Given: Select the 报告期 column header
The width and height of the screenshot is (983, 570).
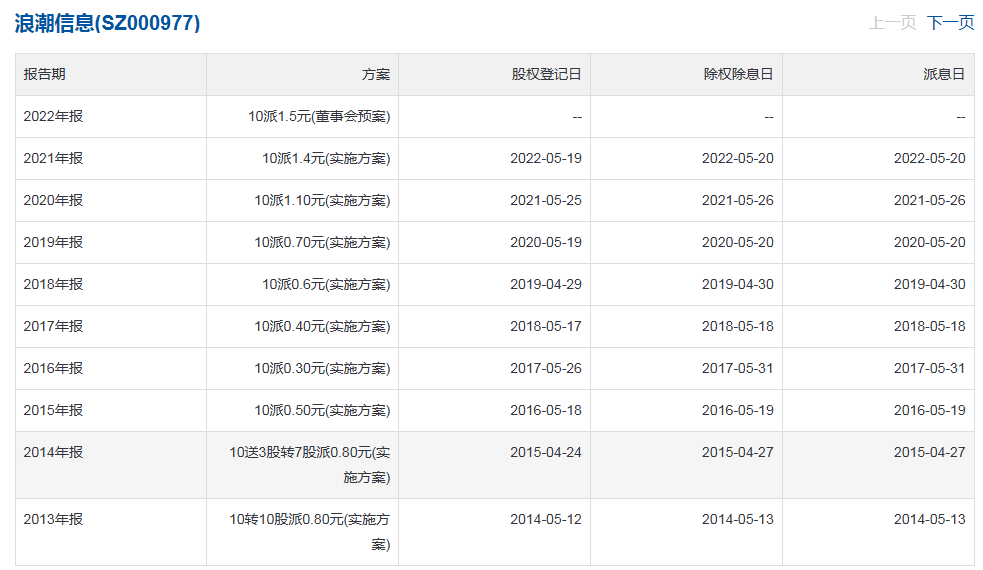Looking at the screenshot, I should [x=45, y=74].
